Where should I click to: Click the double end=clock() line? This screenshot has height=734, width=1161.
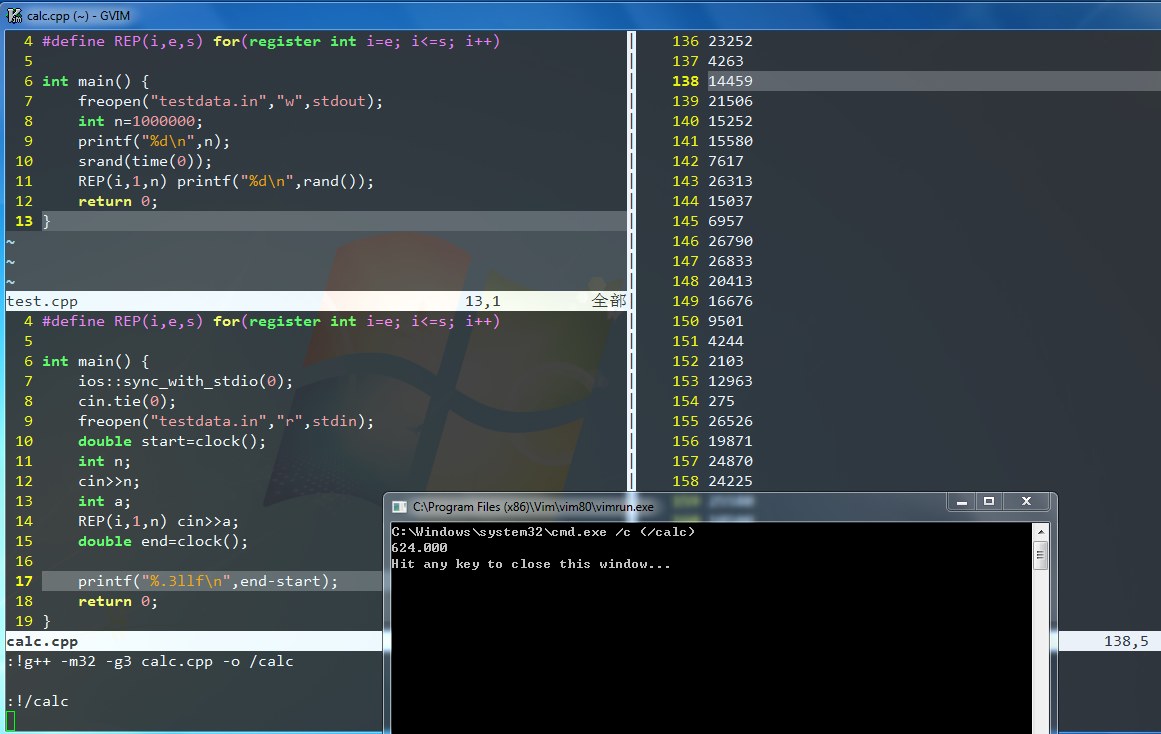[x=163, y=541]
